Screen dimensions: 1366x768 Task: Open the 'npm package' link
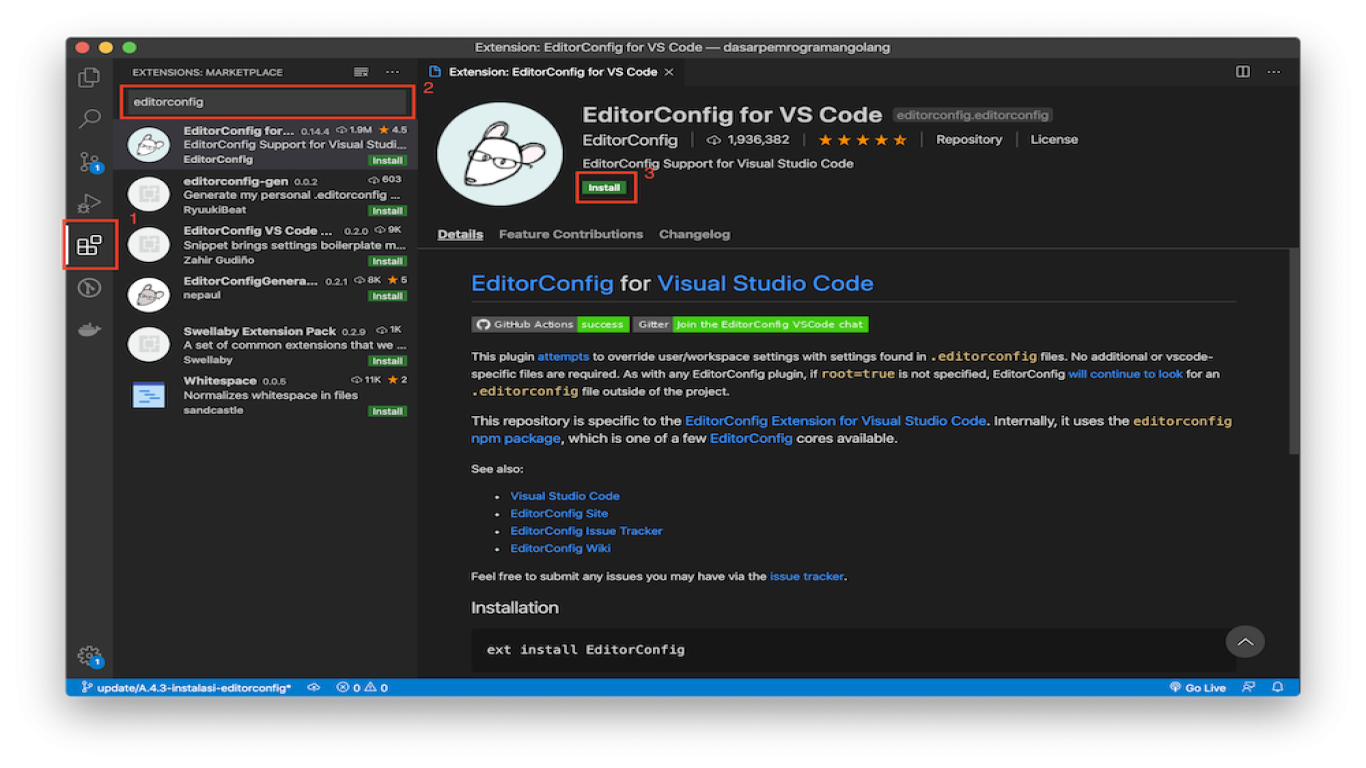[x=516, y=438]
